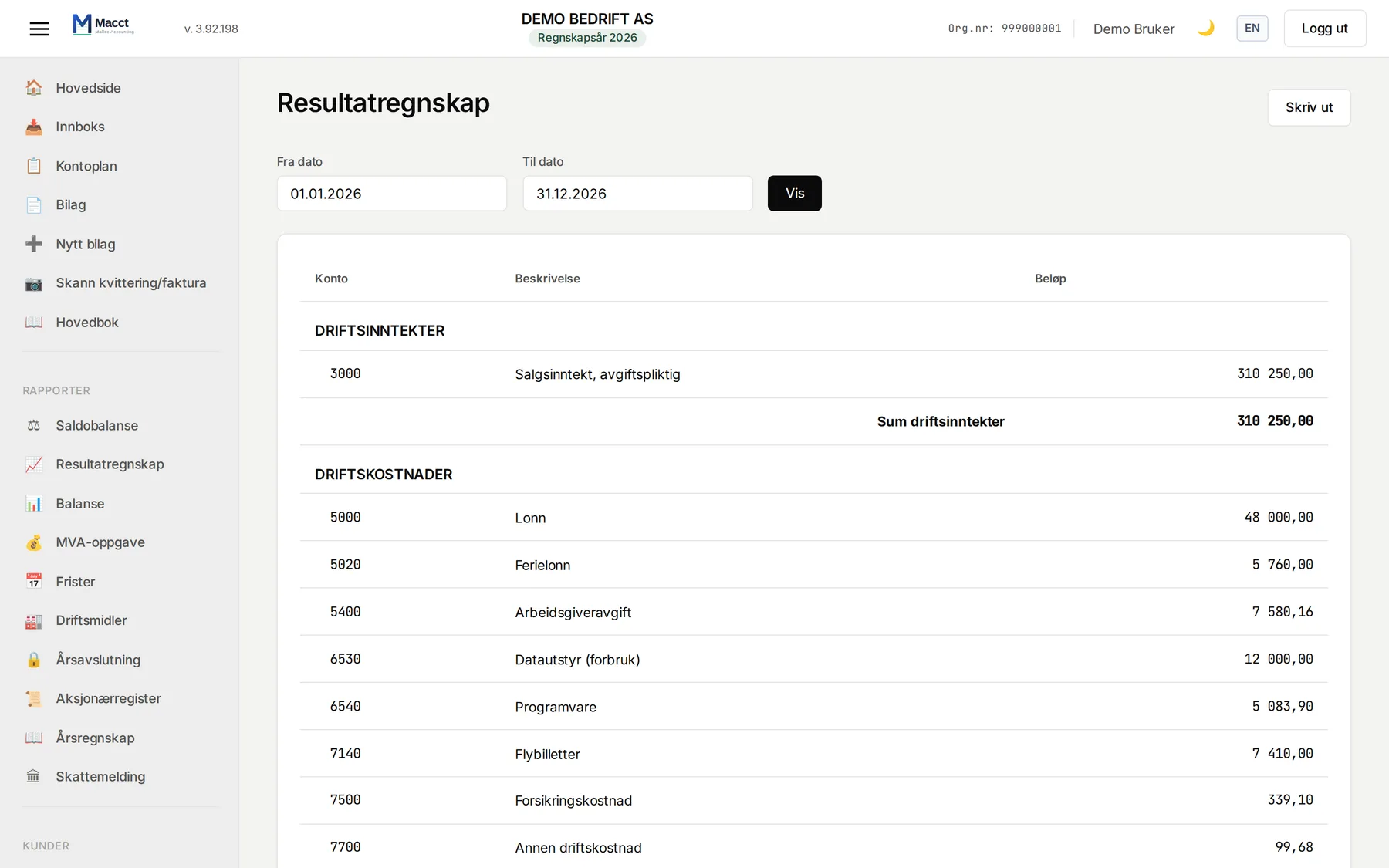
Task: Click account number 3000
Action: pos(345,373)
